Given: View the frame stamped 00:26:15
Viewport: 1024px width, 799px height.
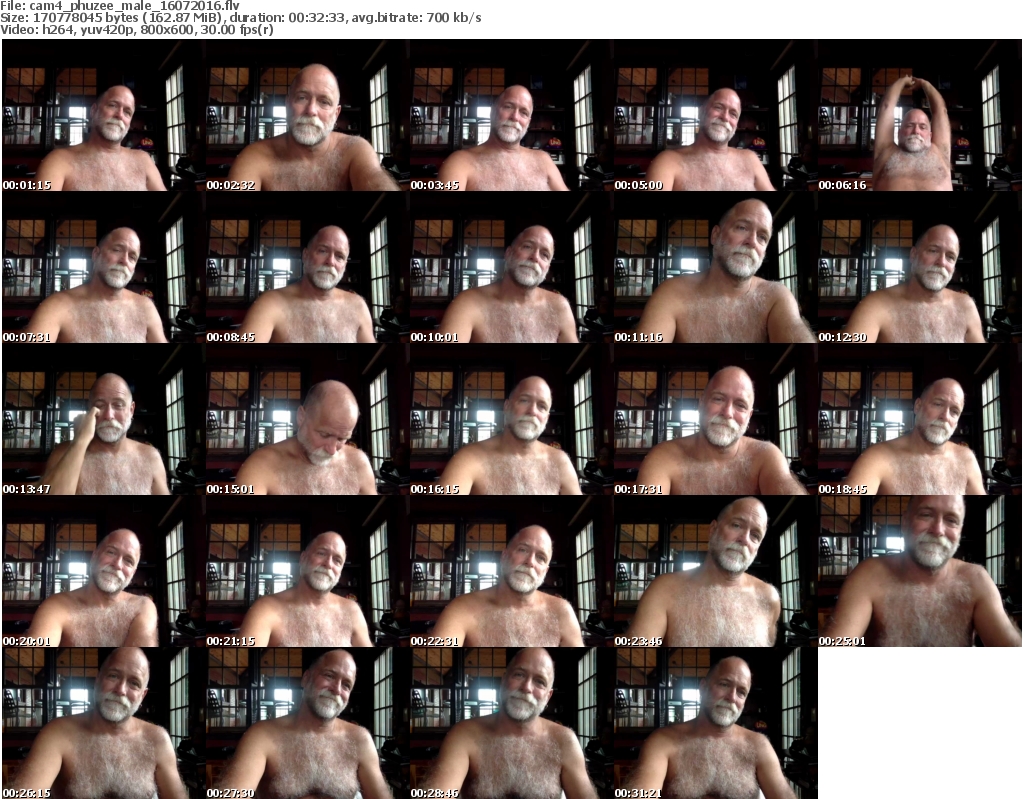Looking at the screenshot, I should coord(103,723).
